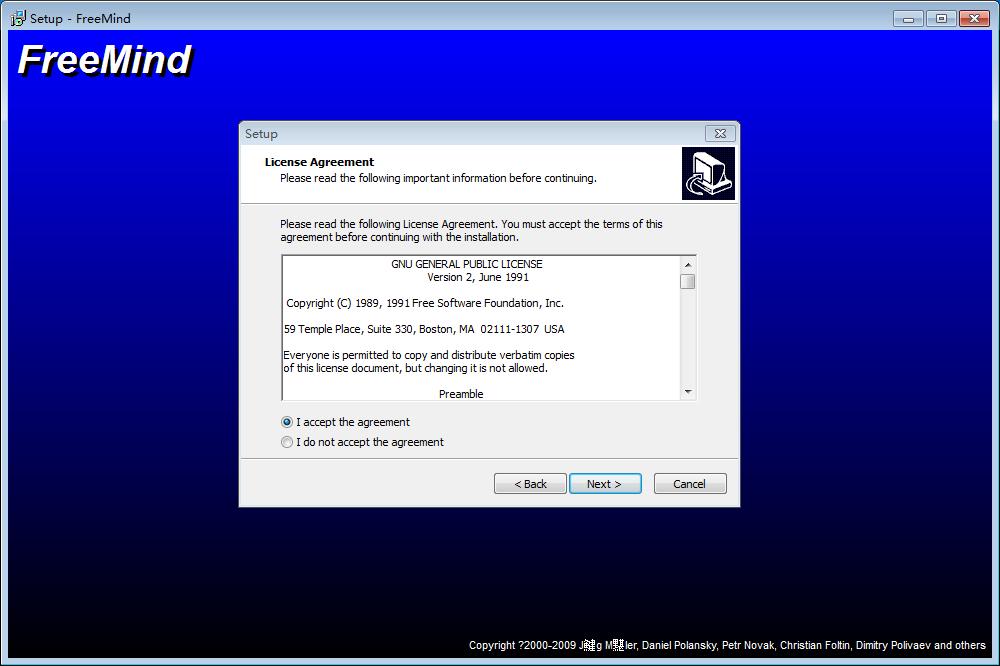This screenshot has width=1000, height=666.
Task: Click the copyright credits line at the bottom
Action: [727, 645]
